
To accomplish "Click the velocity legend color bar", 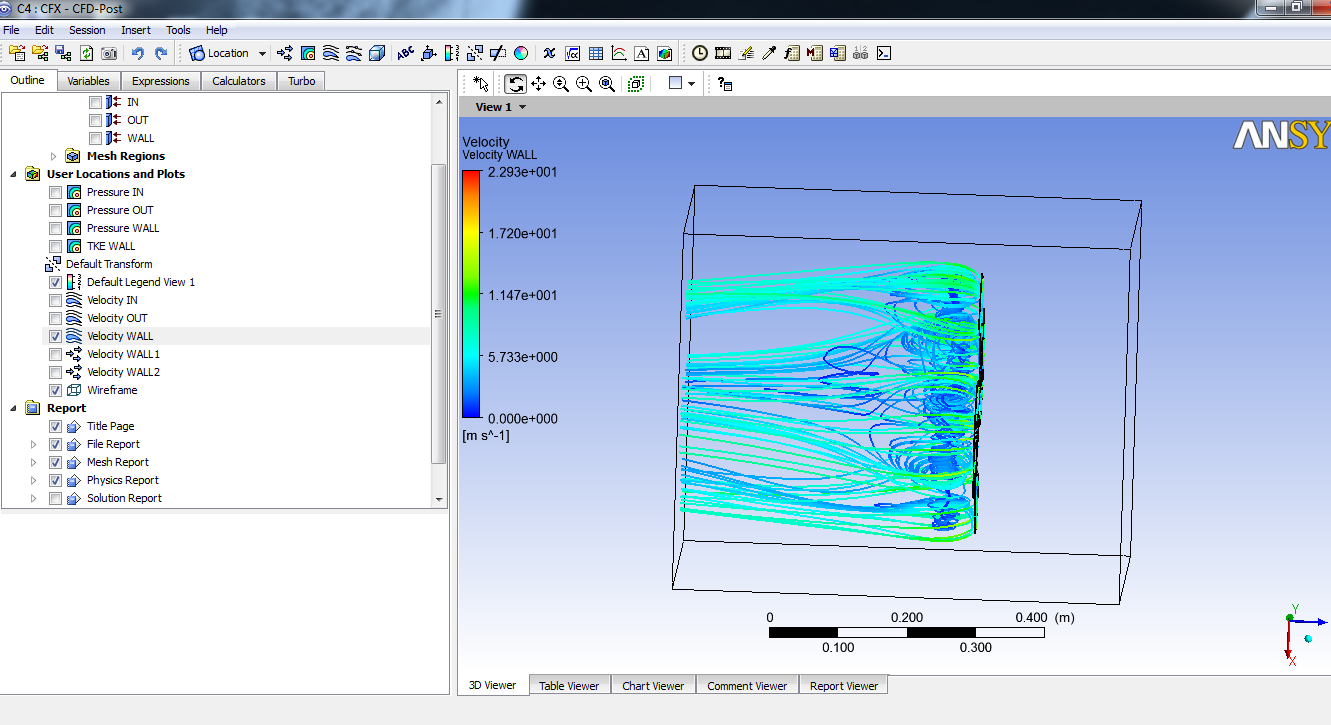I will click(470, 294).
